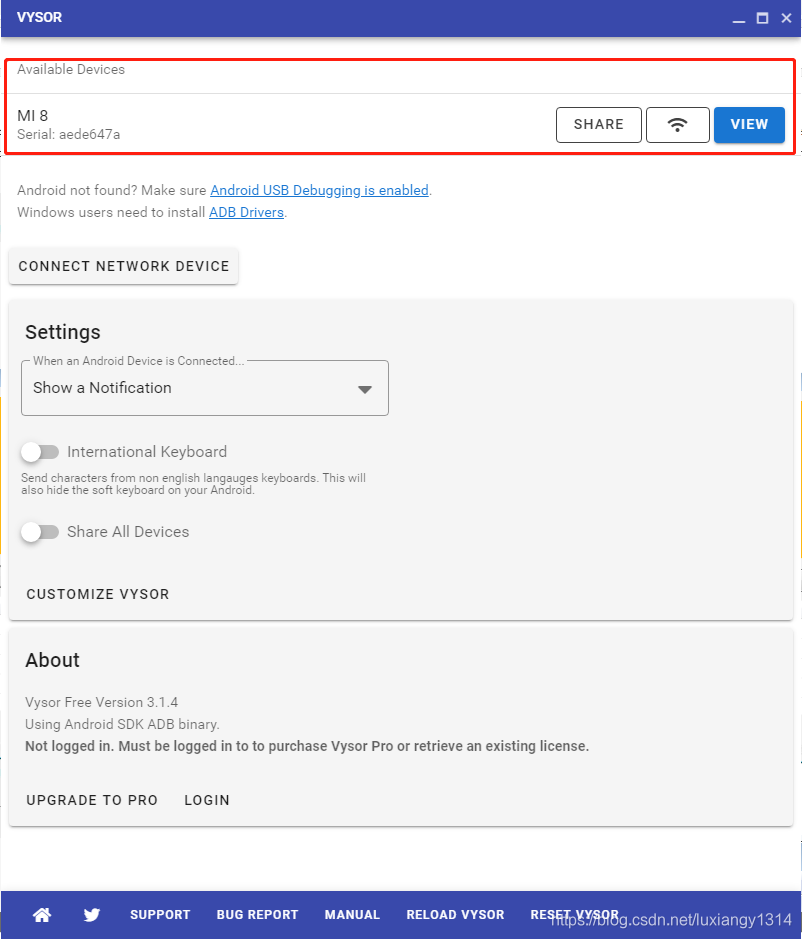Click the Share All Devices label

point(128,532)
